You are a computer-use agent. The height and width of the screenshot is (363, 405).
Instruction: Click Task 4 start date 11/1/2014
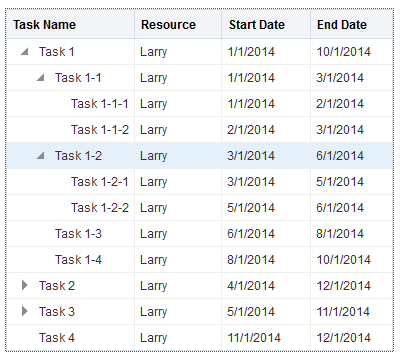pos(254,338)
